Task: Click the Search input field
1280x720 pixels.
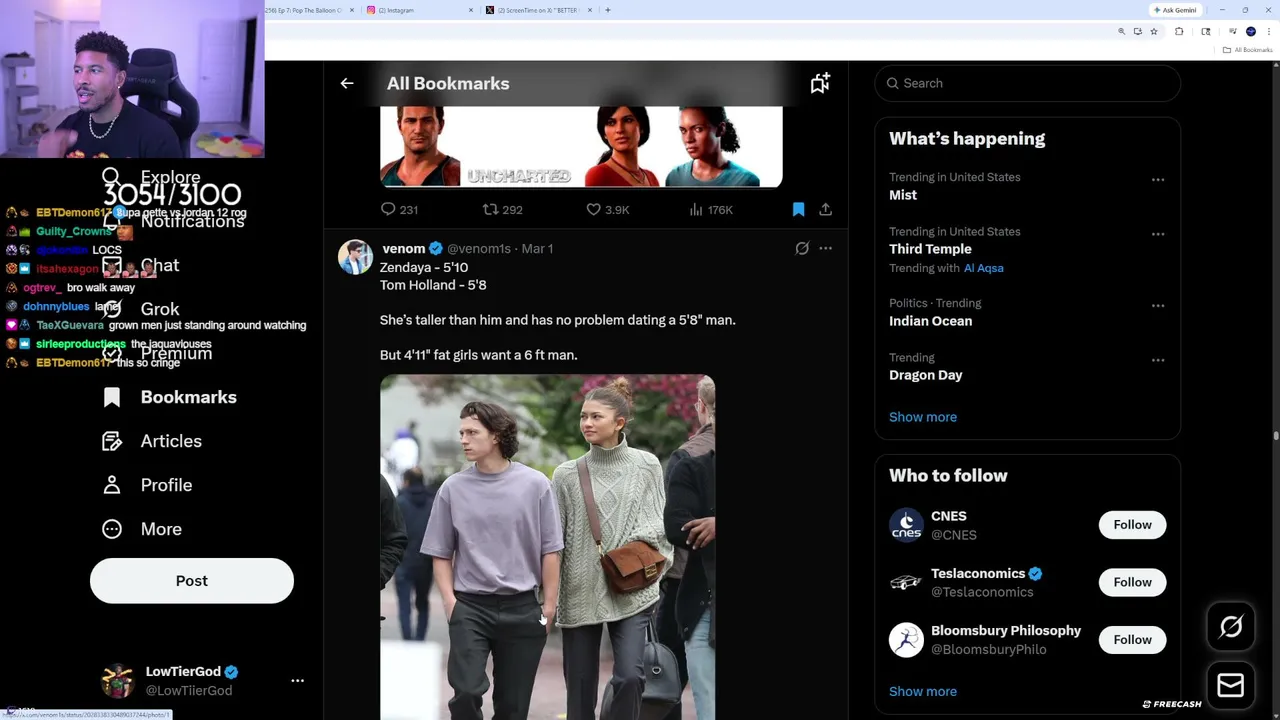Action: point(1027,83)
